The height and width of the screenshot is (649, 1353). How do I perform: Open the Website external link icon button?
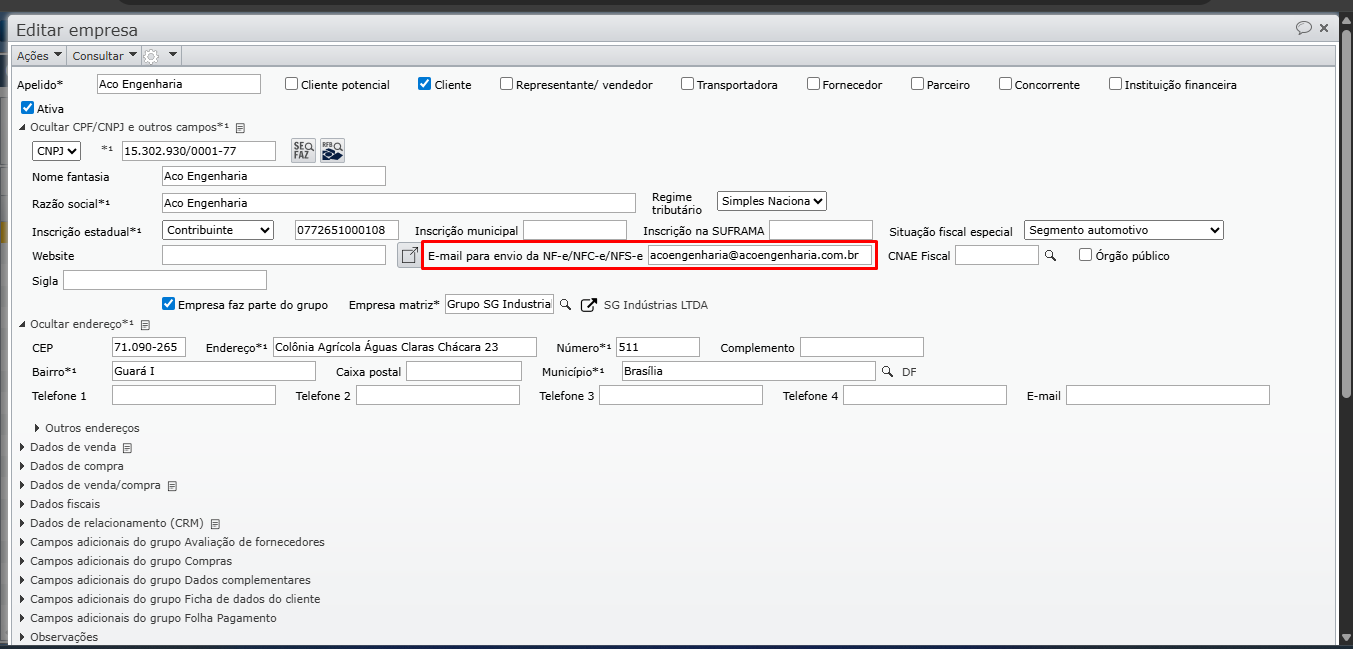click(x=409, y=255)
